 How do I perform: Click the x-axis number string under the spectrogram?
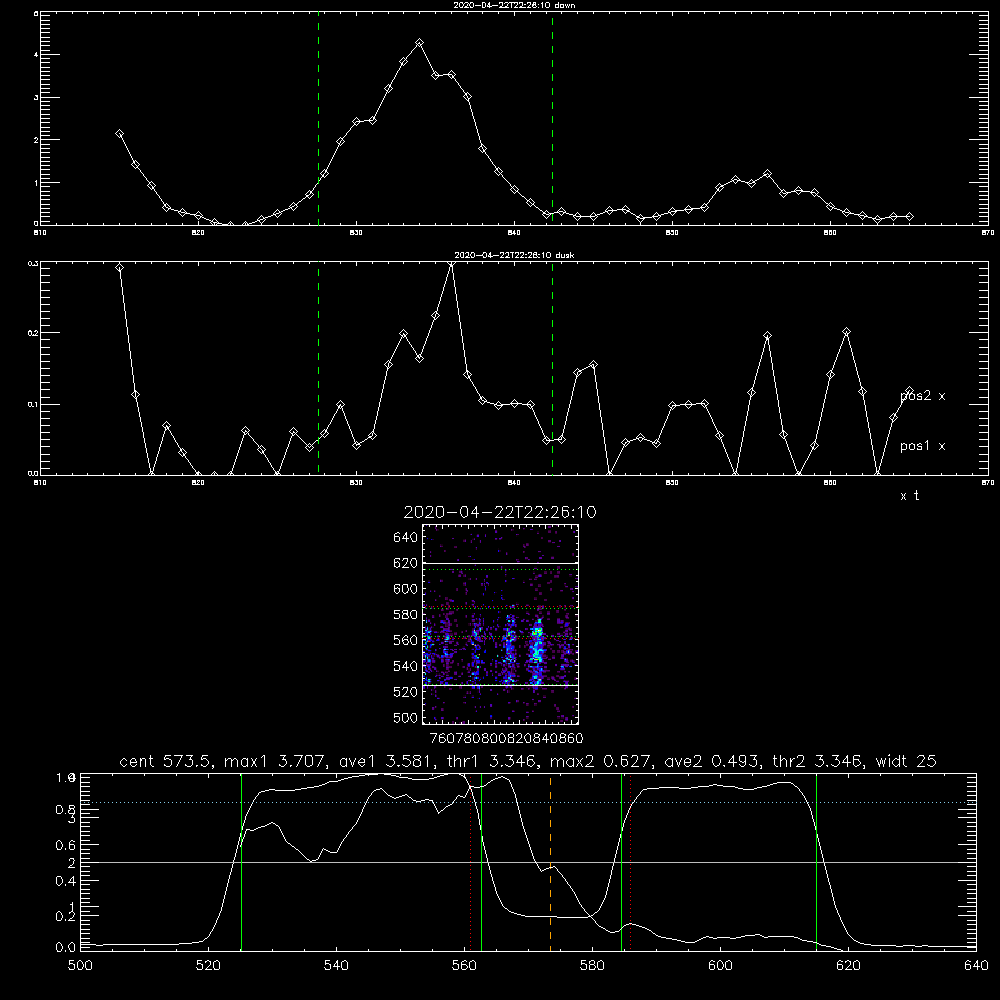(x=506, y=739)
